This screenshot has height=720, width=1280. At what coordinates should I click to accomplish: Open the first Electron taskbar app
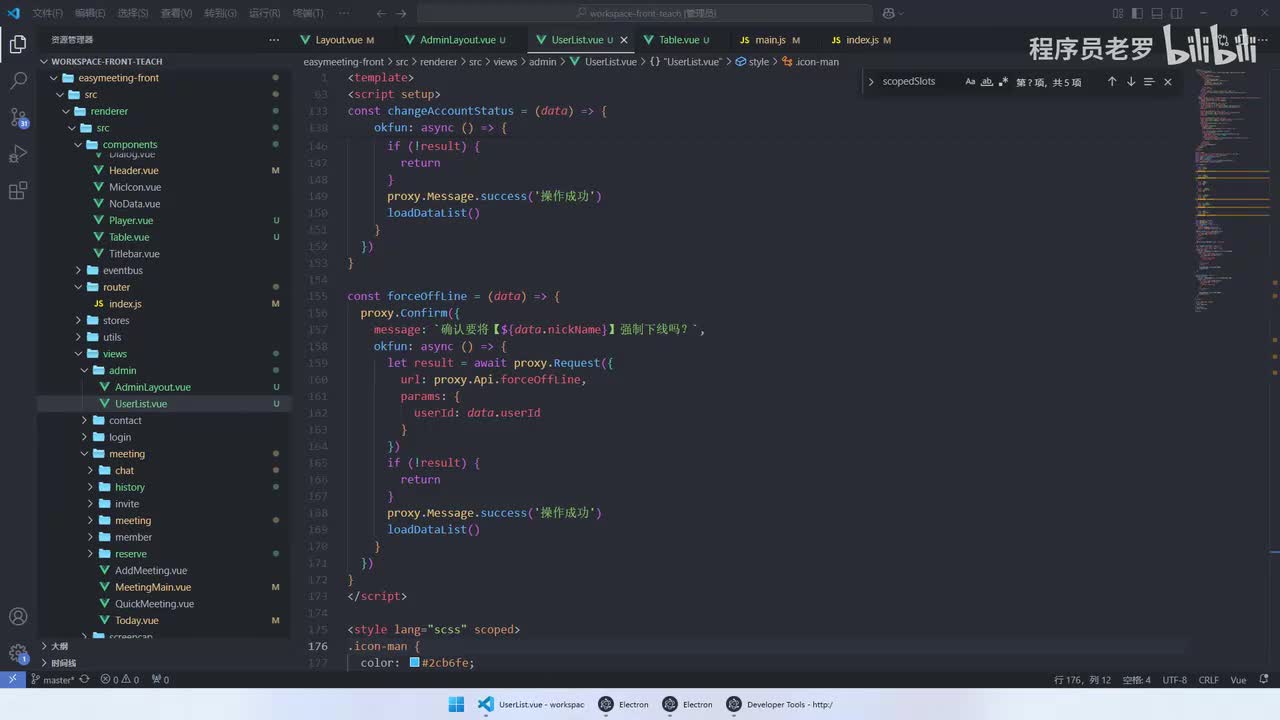tap(624, 704)
